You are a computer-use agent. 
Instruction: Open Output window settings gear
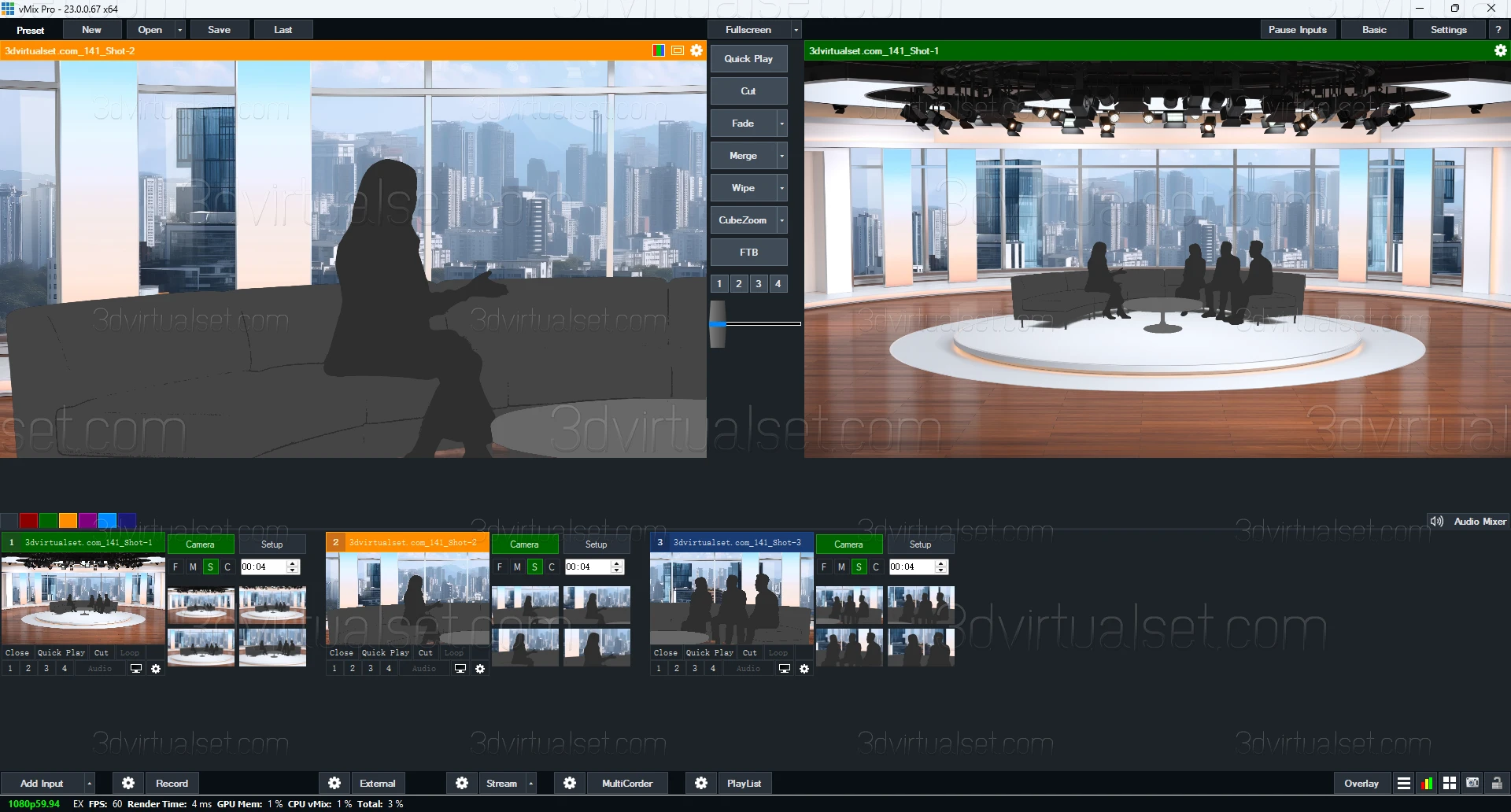click(1500, 50)
